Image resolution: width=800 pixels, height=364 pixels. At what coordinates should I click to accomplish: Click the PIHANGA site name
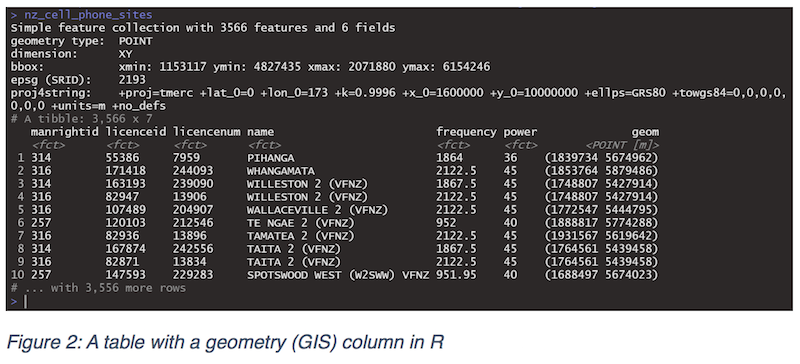270,158
